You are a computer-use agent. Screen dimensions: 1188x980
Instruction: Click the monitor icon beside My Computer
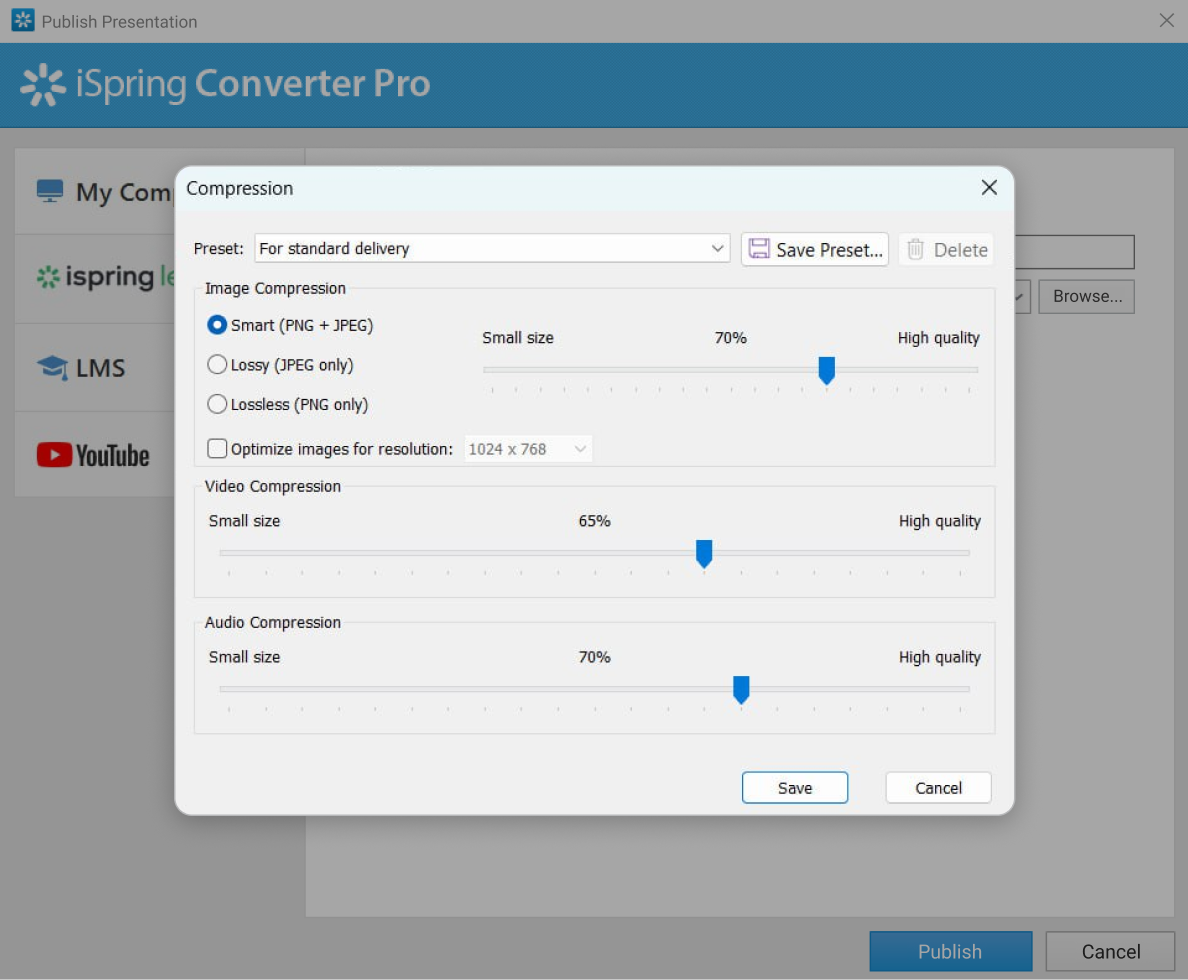click(50, 190)
